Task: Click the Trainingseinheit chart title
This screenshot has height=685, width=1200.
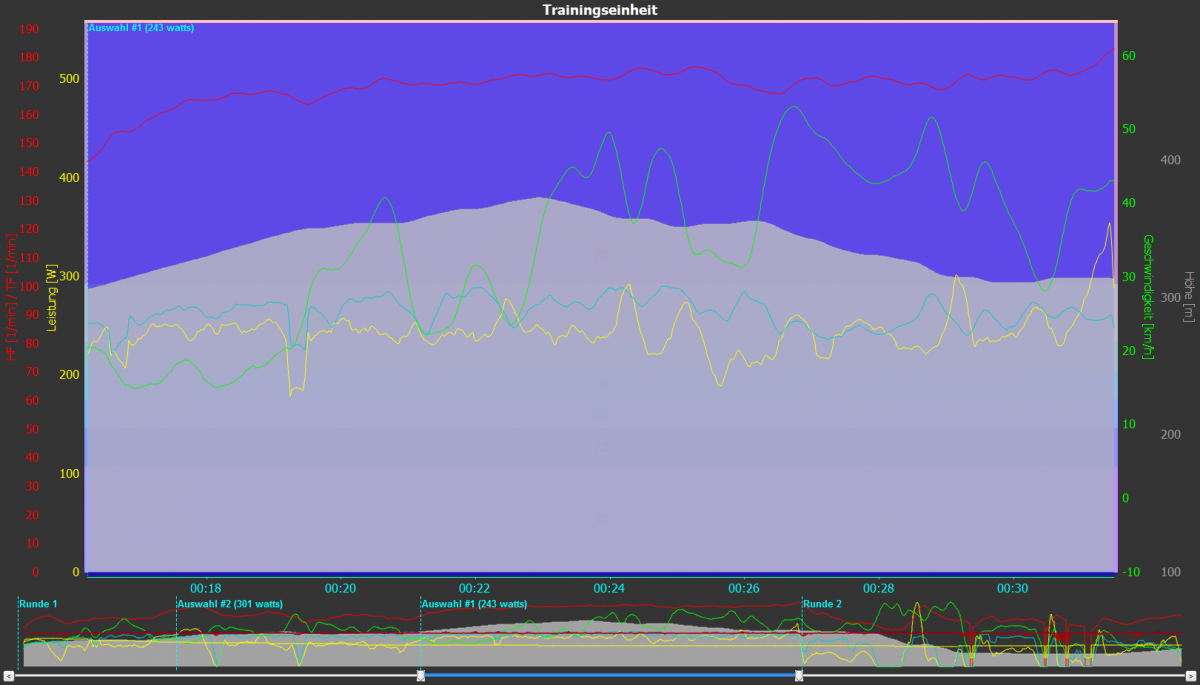Action: (600, 10)
